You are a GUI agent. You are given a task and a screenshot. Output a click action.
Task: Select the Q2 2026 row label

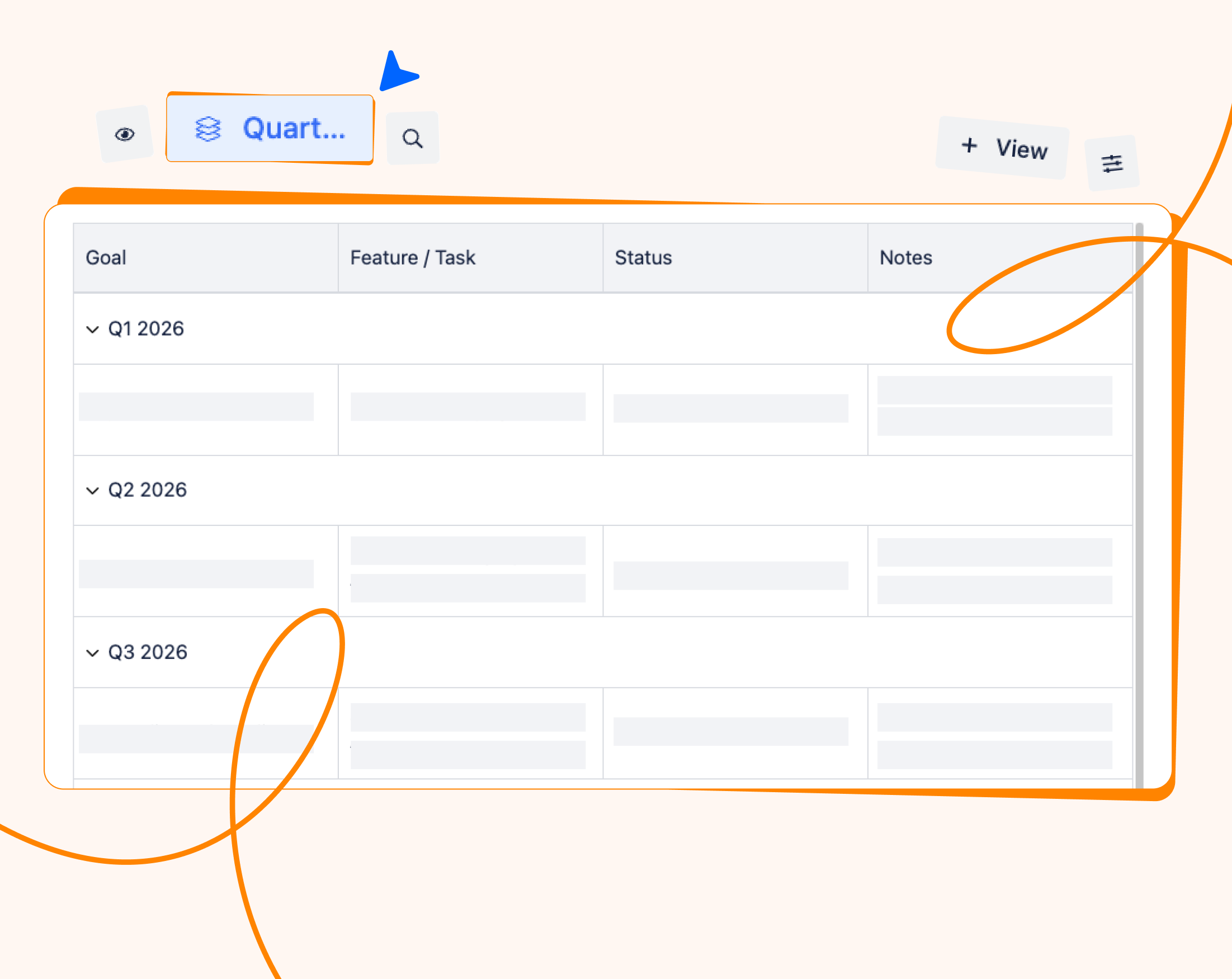click(148, 491)
